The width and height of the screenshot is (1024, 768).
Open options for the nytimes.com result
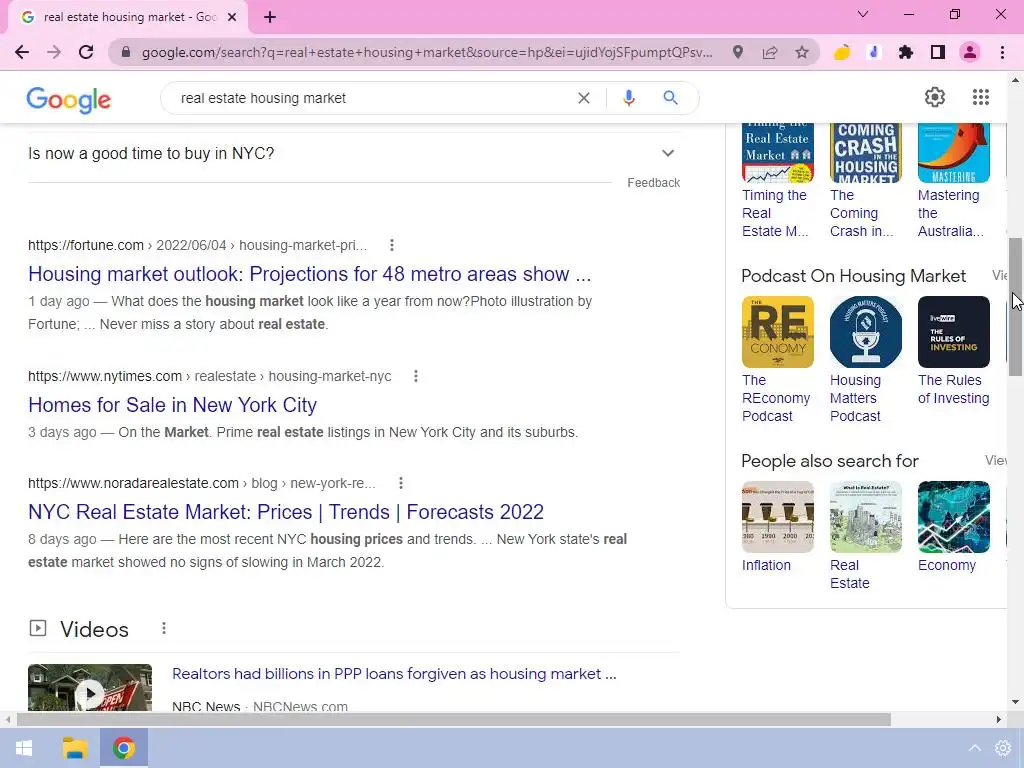point(415,376)
